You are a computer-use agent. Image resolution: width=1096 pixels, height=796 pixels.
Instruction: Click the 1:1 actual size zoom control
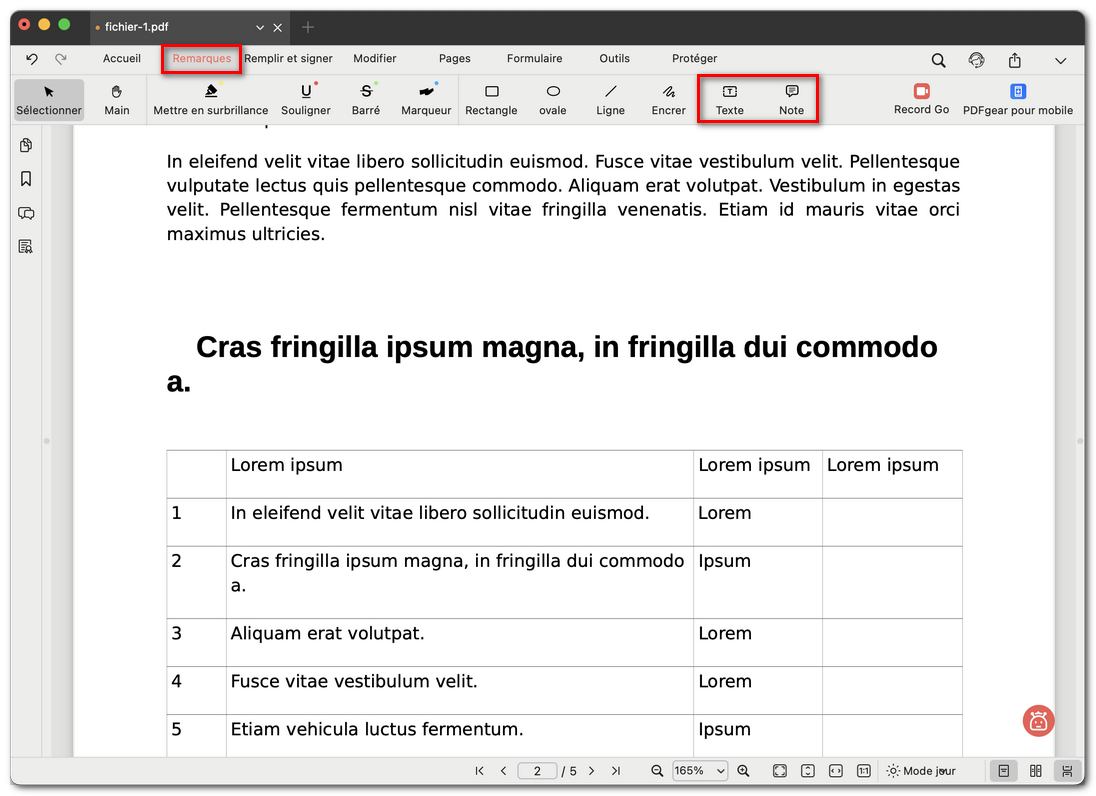point(863,770)
